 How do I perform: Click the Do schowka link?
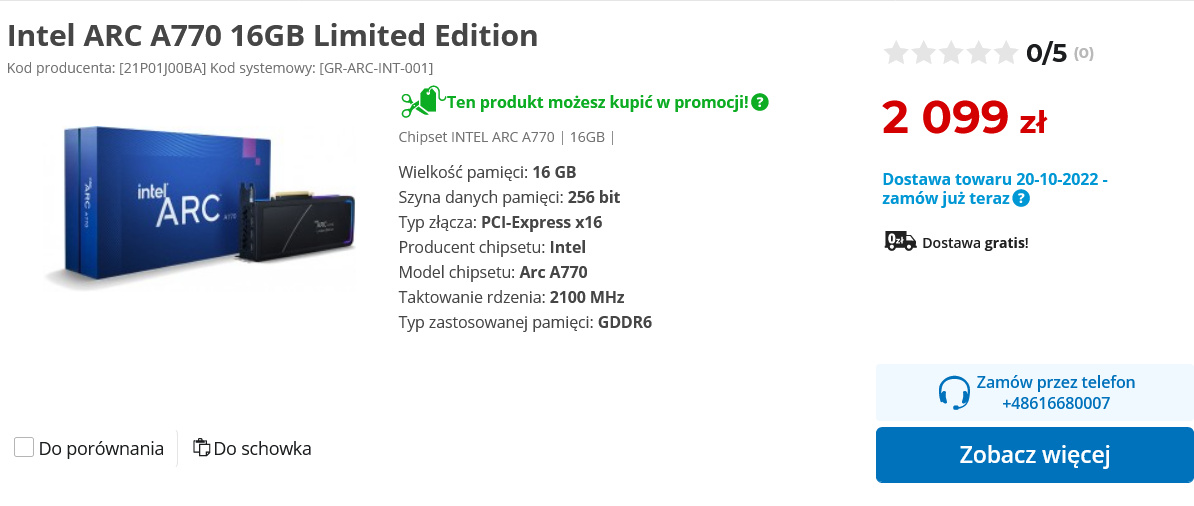[262, 448]
